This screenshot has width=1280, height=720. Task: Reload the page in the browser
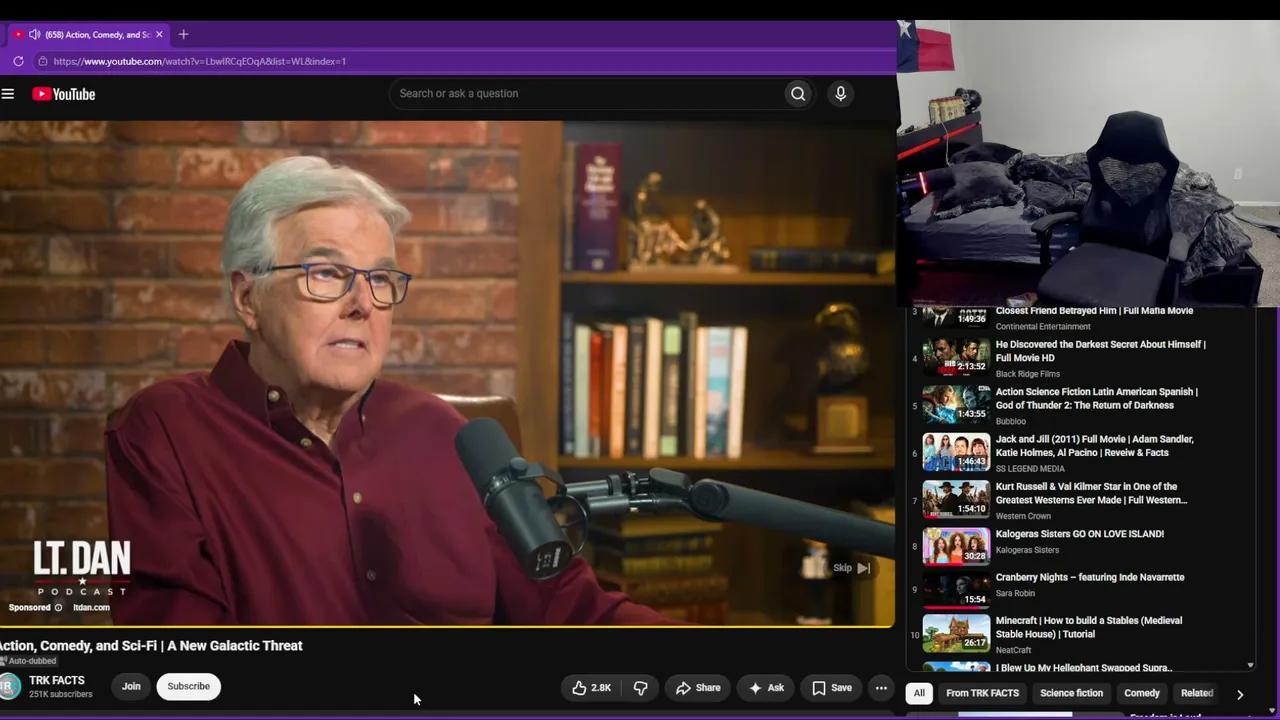point(18,61)
